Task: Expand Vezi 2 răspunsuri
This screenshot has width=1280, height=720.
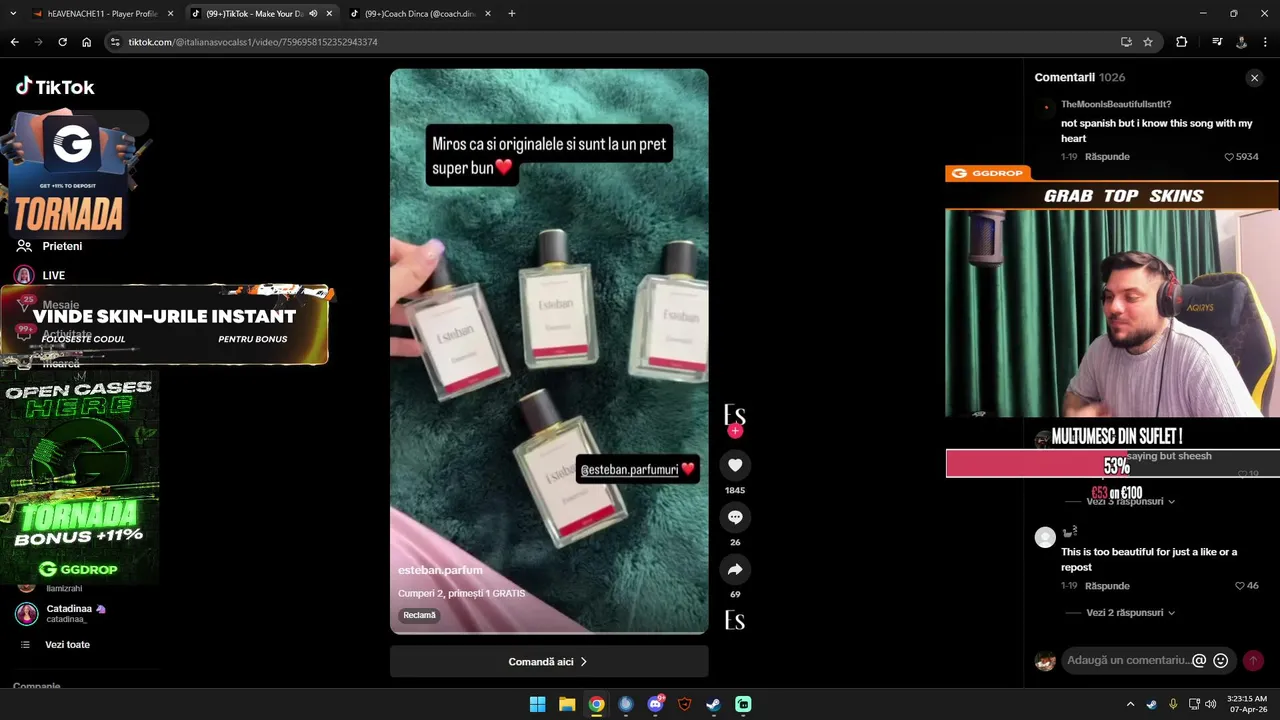Action: tap(1130, 613)
